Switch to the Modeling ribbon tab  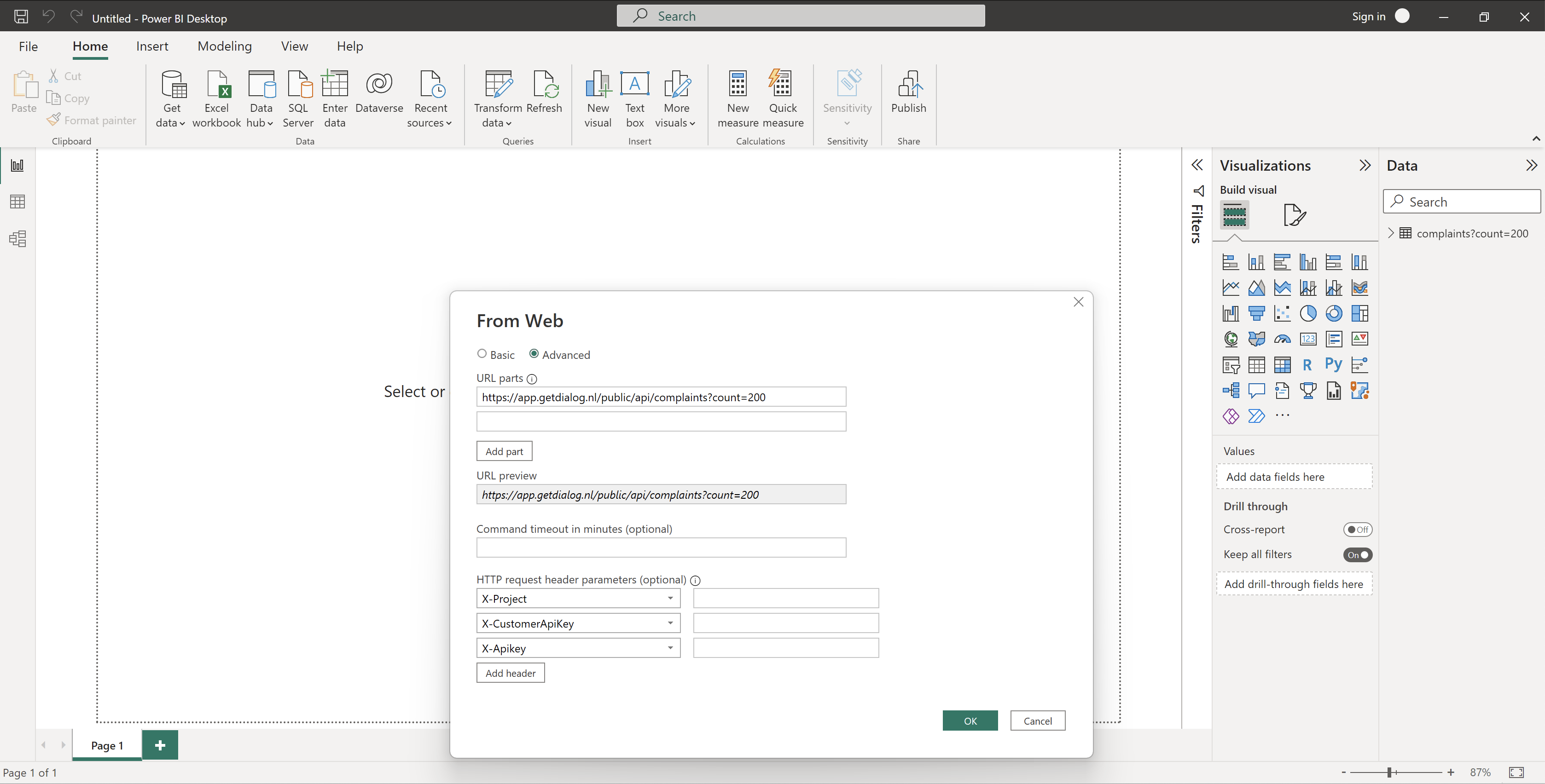224,46
